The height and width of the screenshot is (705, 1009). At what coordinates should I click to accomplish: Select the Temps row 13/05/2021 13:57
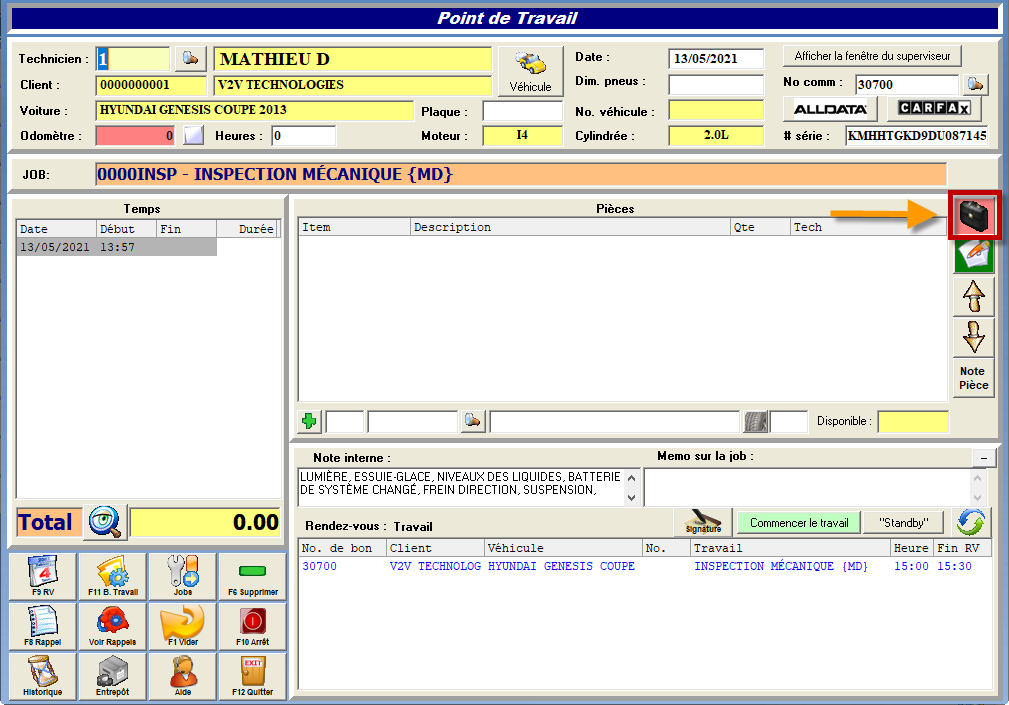[x=116, y=247]
